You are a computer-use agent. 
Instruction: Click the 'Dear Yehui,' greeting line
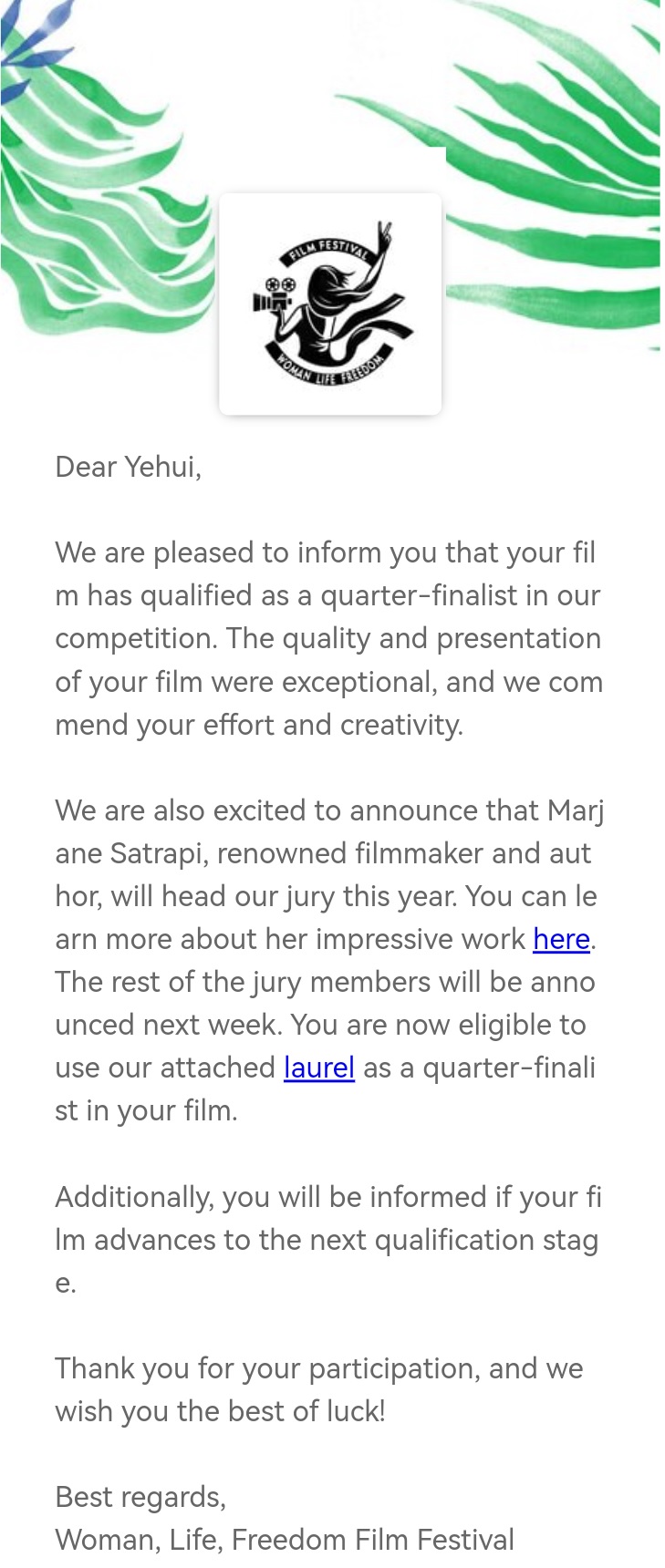(x=128, y=467)
